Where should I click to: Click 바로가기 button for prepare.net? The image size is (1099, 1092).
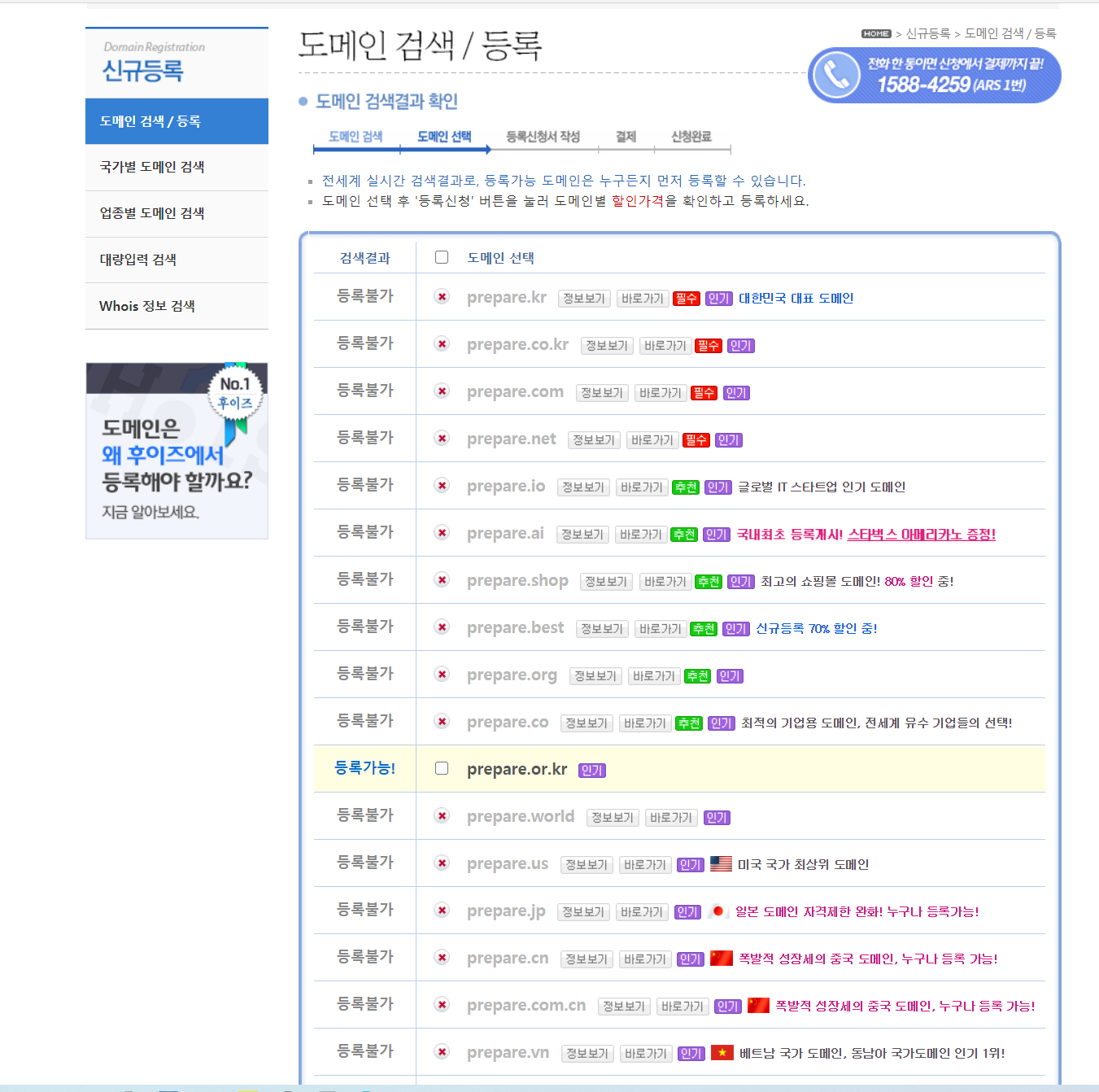pyautogui.click(x=652, y=440)
